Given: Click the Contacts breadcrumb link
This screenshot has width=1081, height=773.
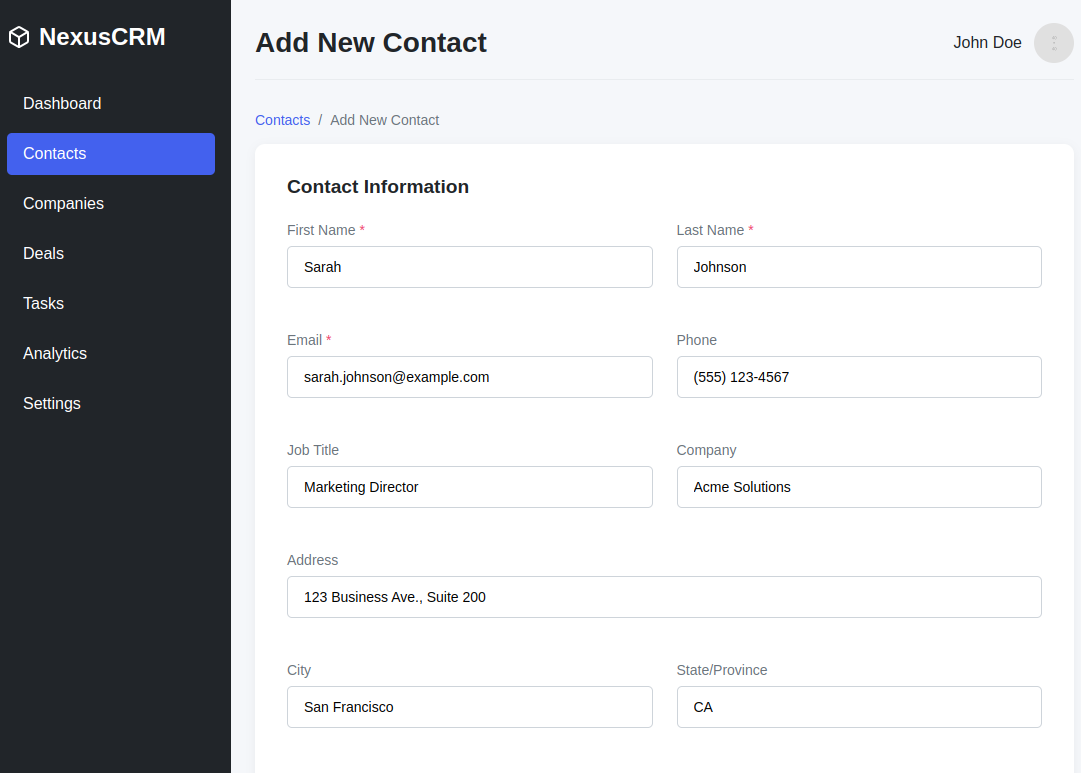Looking at the screenshot, I should (282, 120).
